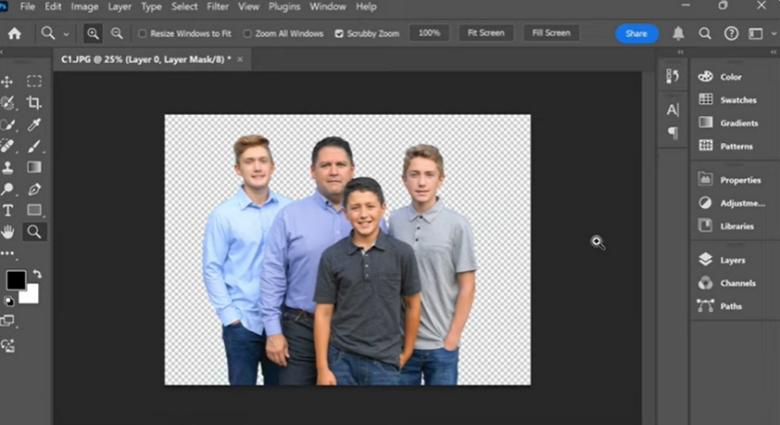Click the blue Share button
This screenshot has width=780, height=425.
click(636, 33)
